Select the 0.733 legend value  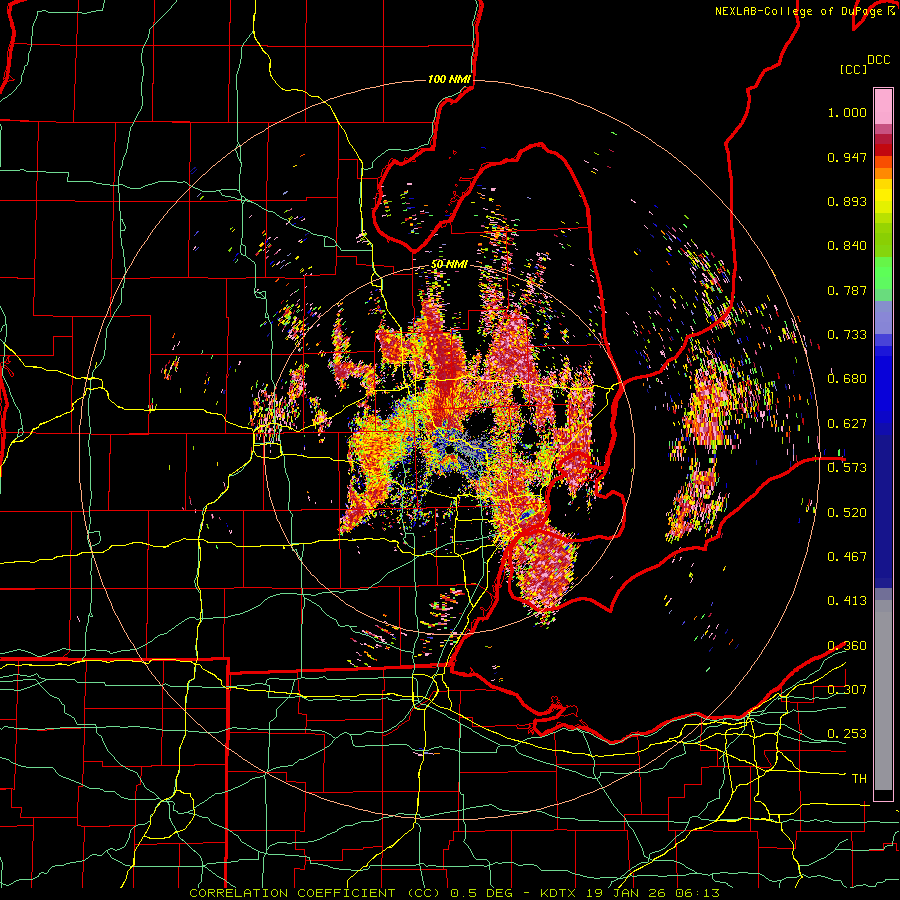pyautogui.click(x=847, y=335)
